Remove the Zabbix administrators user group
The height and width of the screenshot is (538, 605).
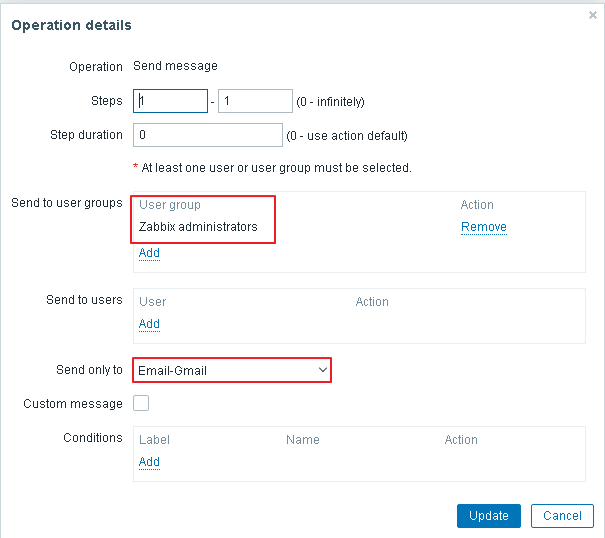(483, 227)
